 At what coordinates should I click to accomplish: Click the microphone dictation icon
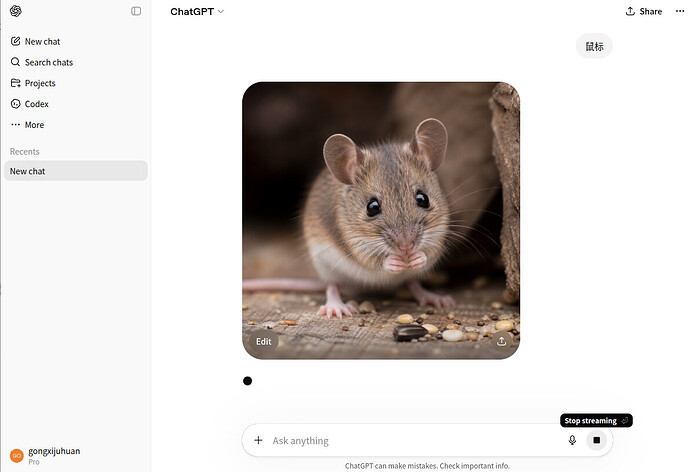coord(572,440)
